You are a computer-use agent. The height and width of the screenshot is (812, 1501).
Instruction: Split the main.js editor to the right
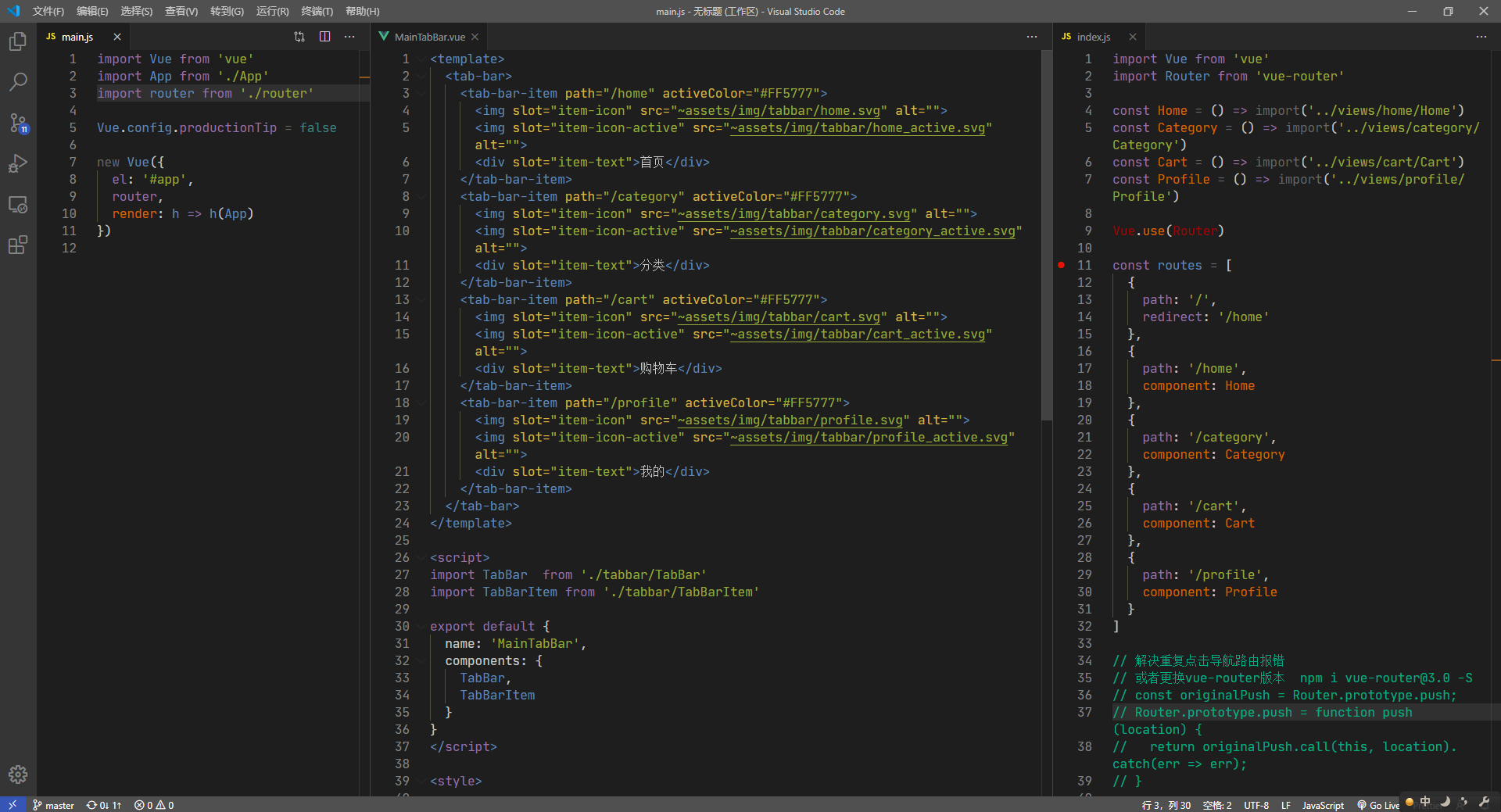point(325,37)
